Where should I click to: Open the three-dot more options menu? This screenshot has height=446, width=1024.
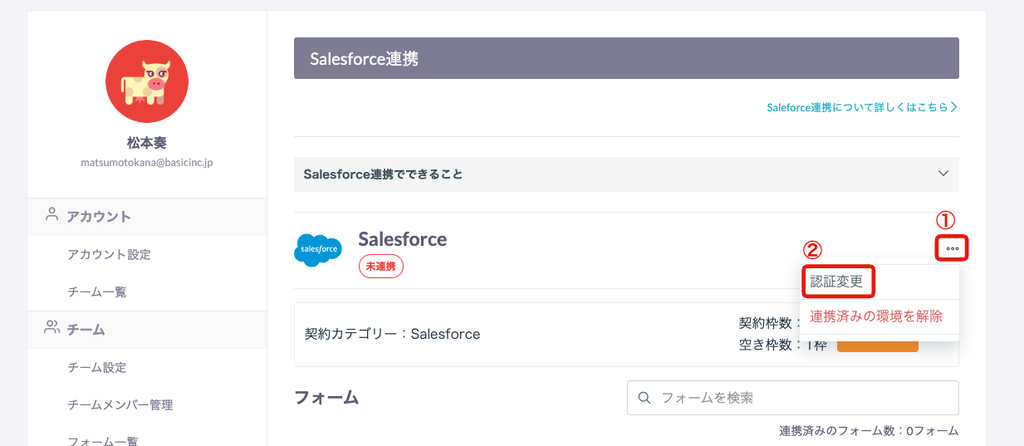click(x=952, y=249)
